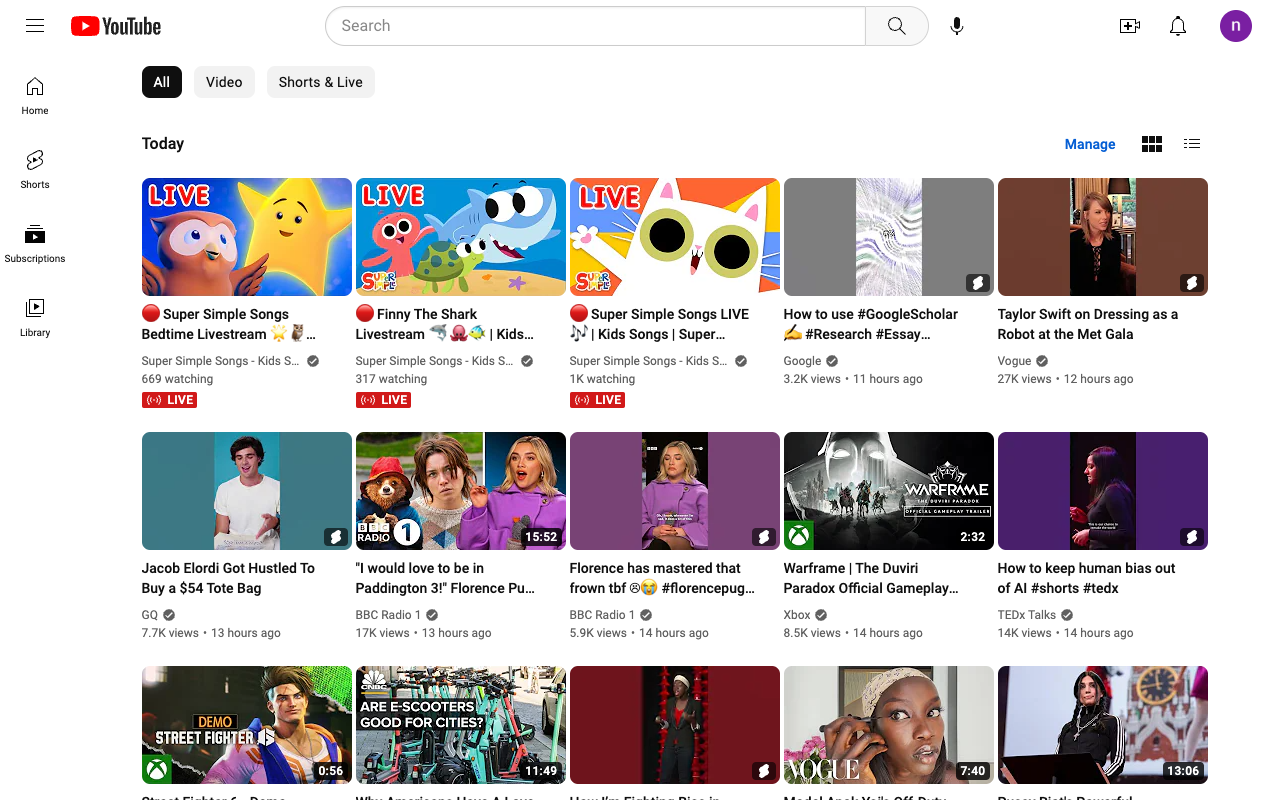Select the All filter chip
The width and height of the screenshot is (1280, 800).
(x=162, y=82)
